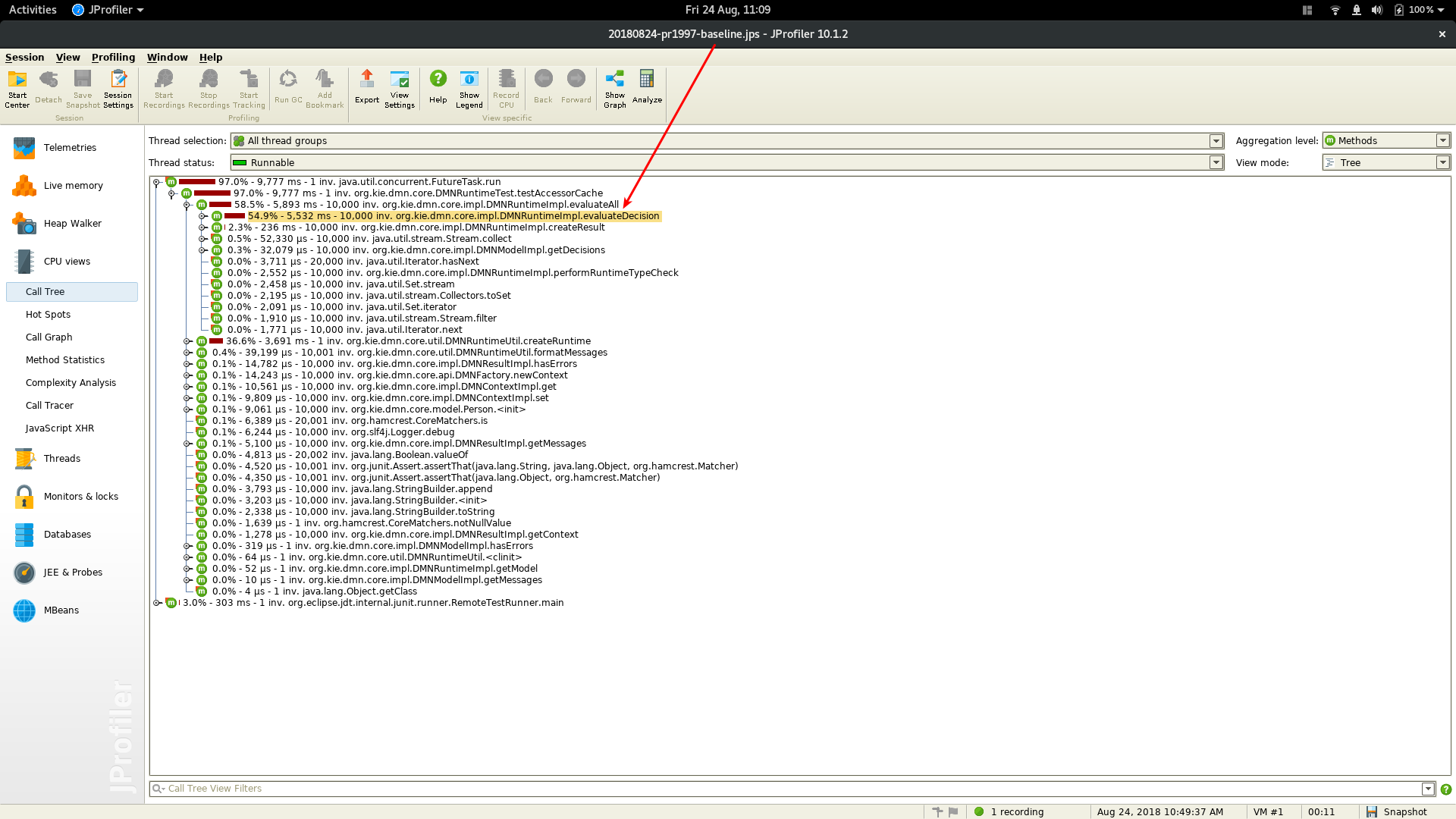Select Hot Spots view in sidebar
The image size is (1456, 819).
[48, 315]
